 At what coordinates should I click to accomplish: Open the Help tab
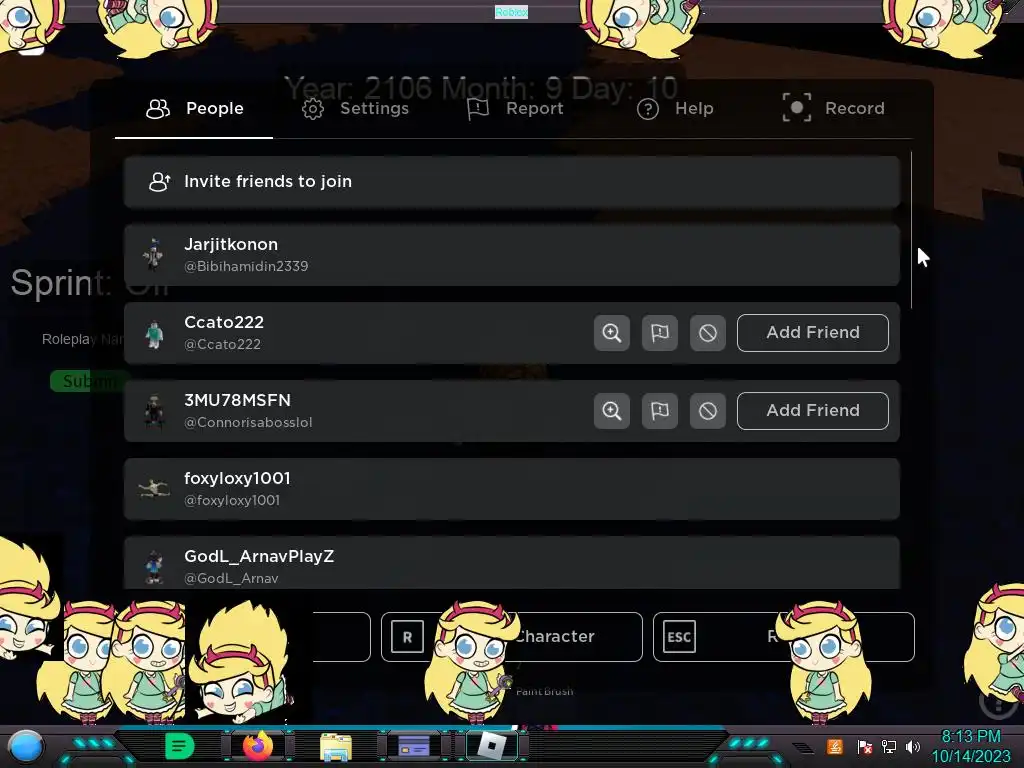click(x=675, y=108)
